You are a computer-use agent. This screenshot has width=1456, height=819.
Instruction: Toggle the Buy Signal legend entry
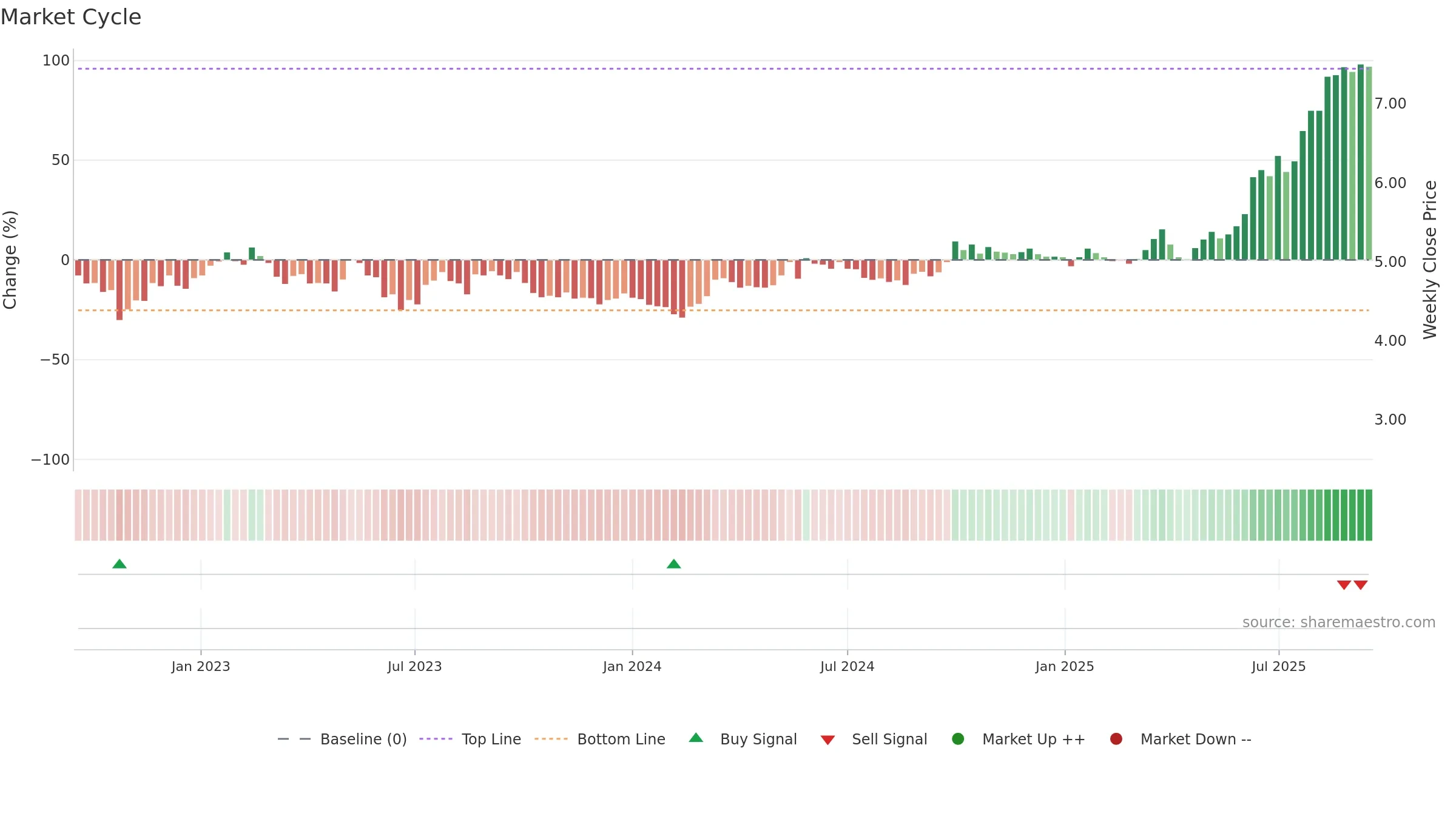point(743,739)
